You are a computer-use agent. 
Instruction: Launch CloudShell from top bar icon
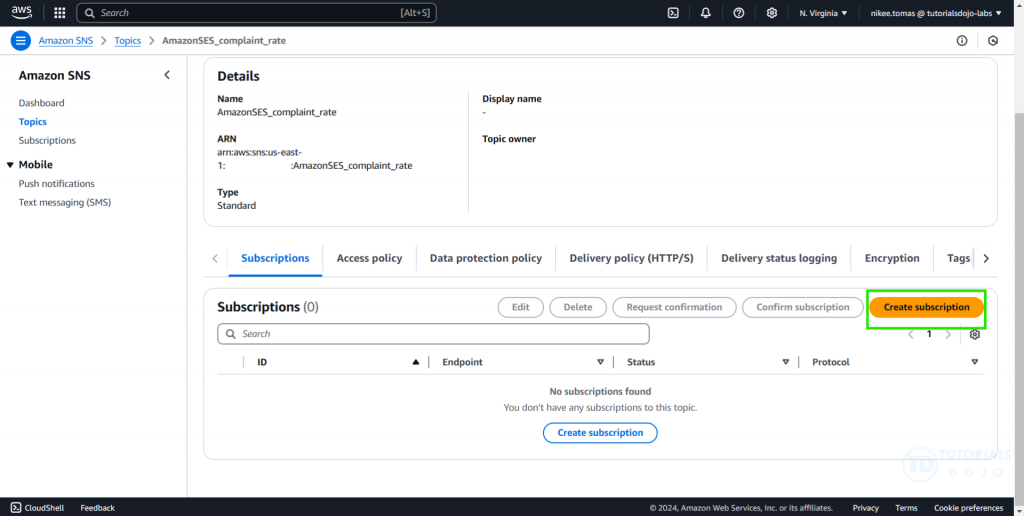click(x=673, y=12)
